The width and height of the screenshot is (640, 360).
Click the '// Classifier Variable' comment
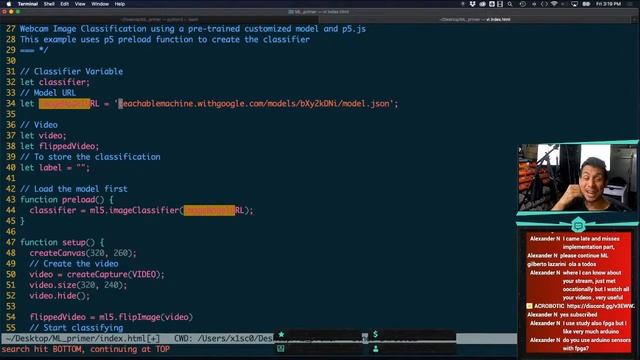(x=71, y=71)
